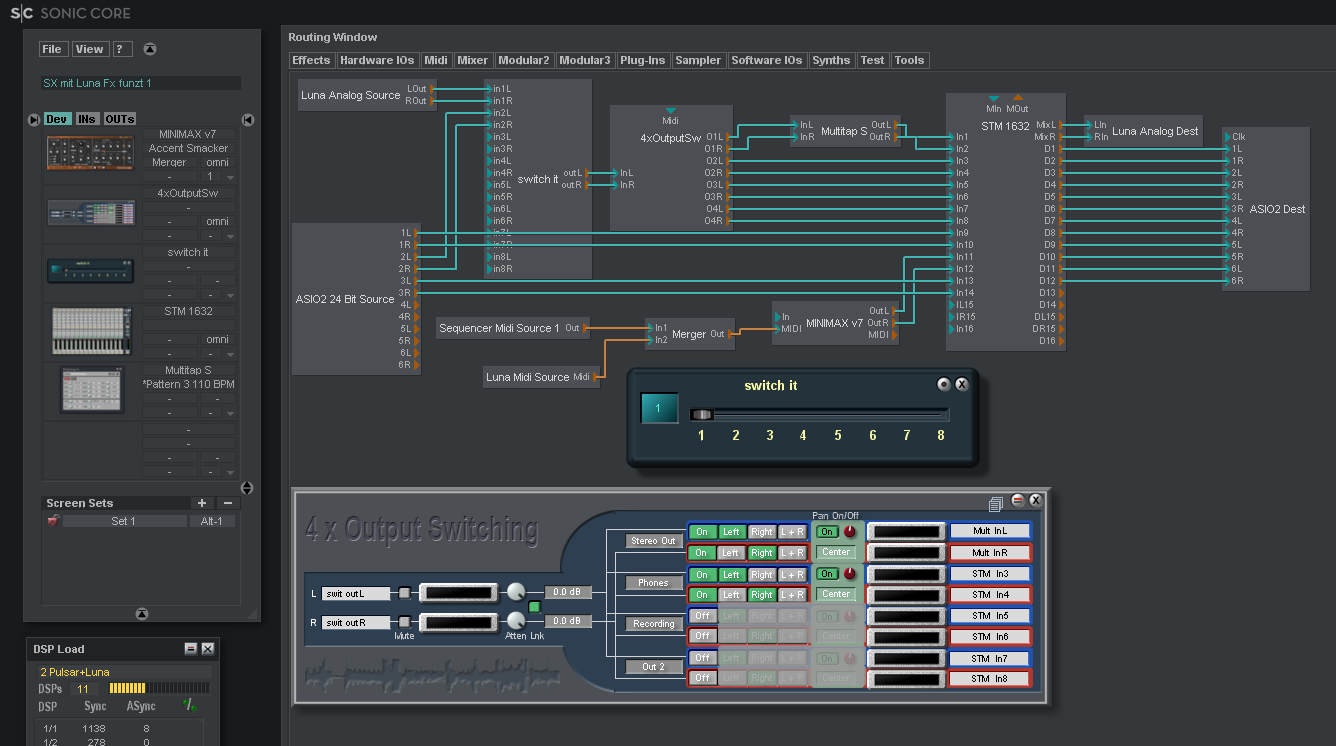Open the Synths menu in Routing Window
This screenshot has width=1336, height=746.
(831, 60)
